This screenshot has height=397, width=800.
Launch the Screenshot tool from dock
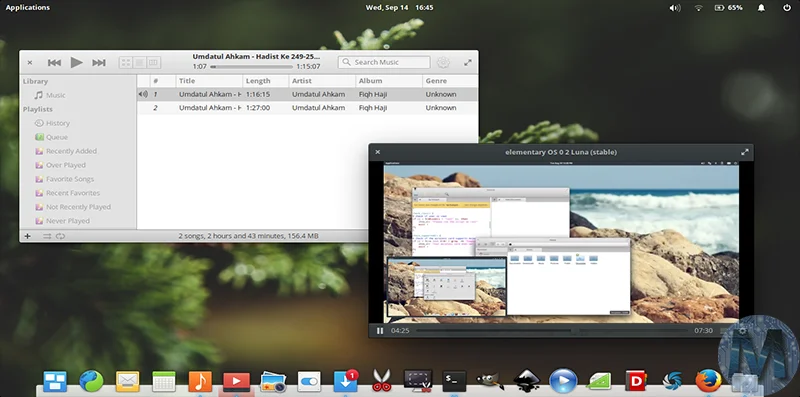418,381
